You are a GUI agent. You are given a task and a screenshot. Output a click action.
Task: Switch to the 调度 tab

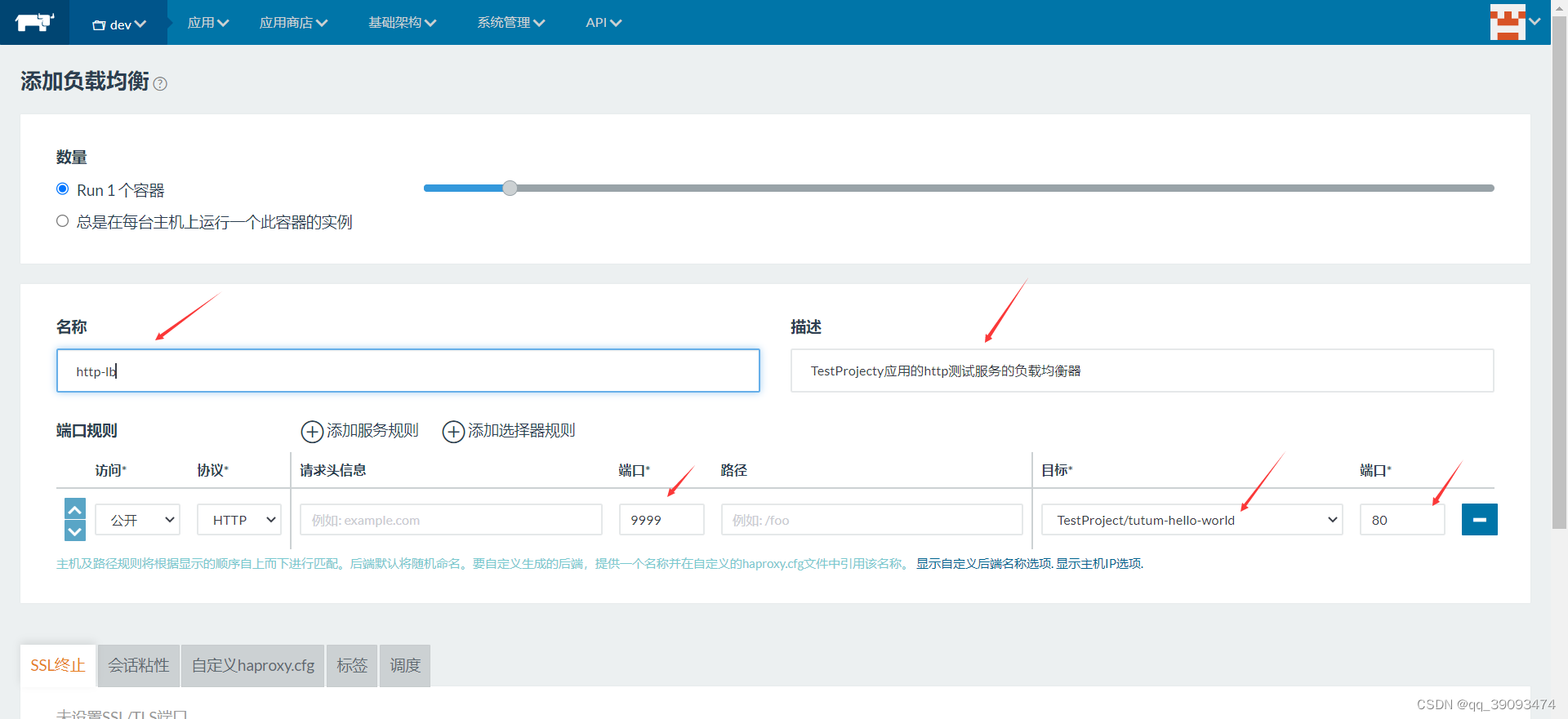(x=405, y=665)
